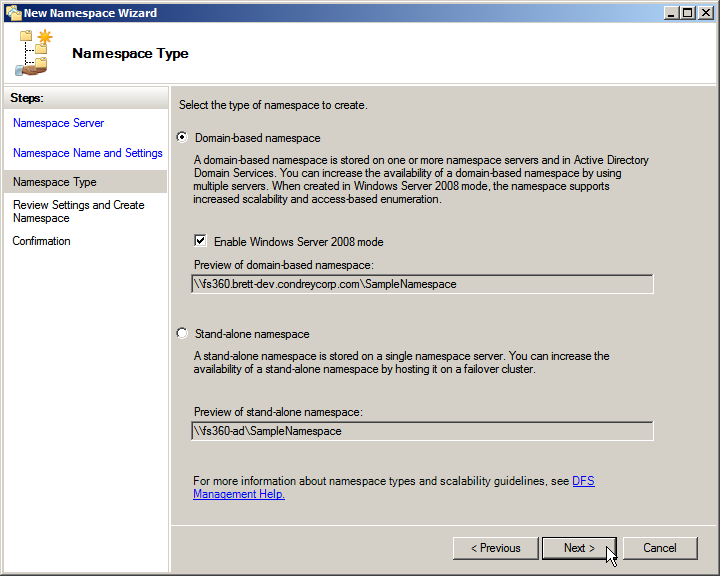Click 'Preview of stand-alone namespace:' label
Screen dimensions: 720x576
coord(278,412)
